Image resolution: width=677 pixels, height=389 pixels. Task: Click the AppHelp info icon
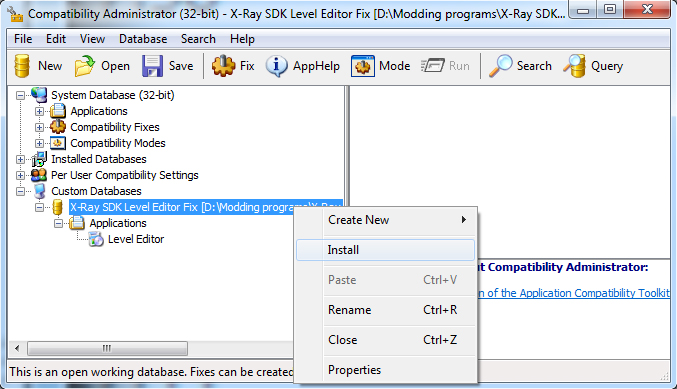coord(276,66)
